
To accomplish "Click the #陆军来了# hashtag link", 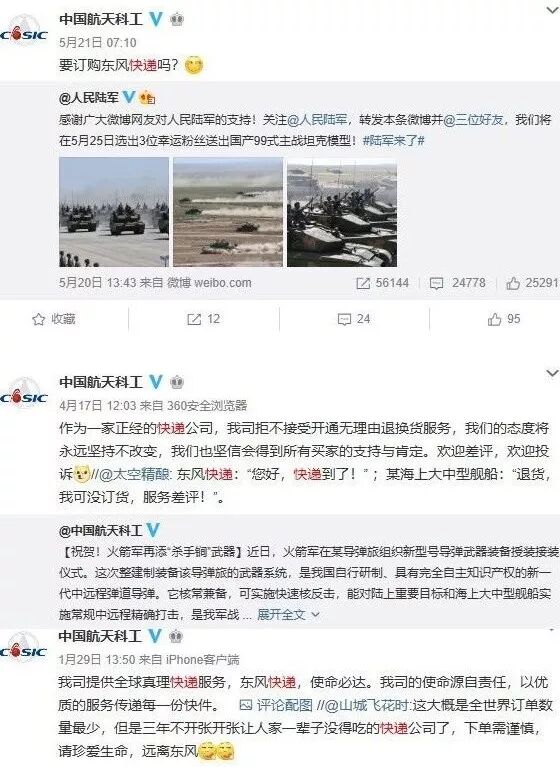I will 393,141.
